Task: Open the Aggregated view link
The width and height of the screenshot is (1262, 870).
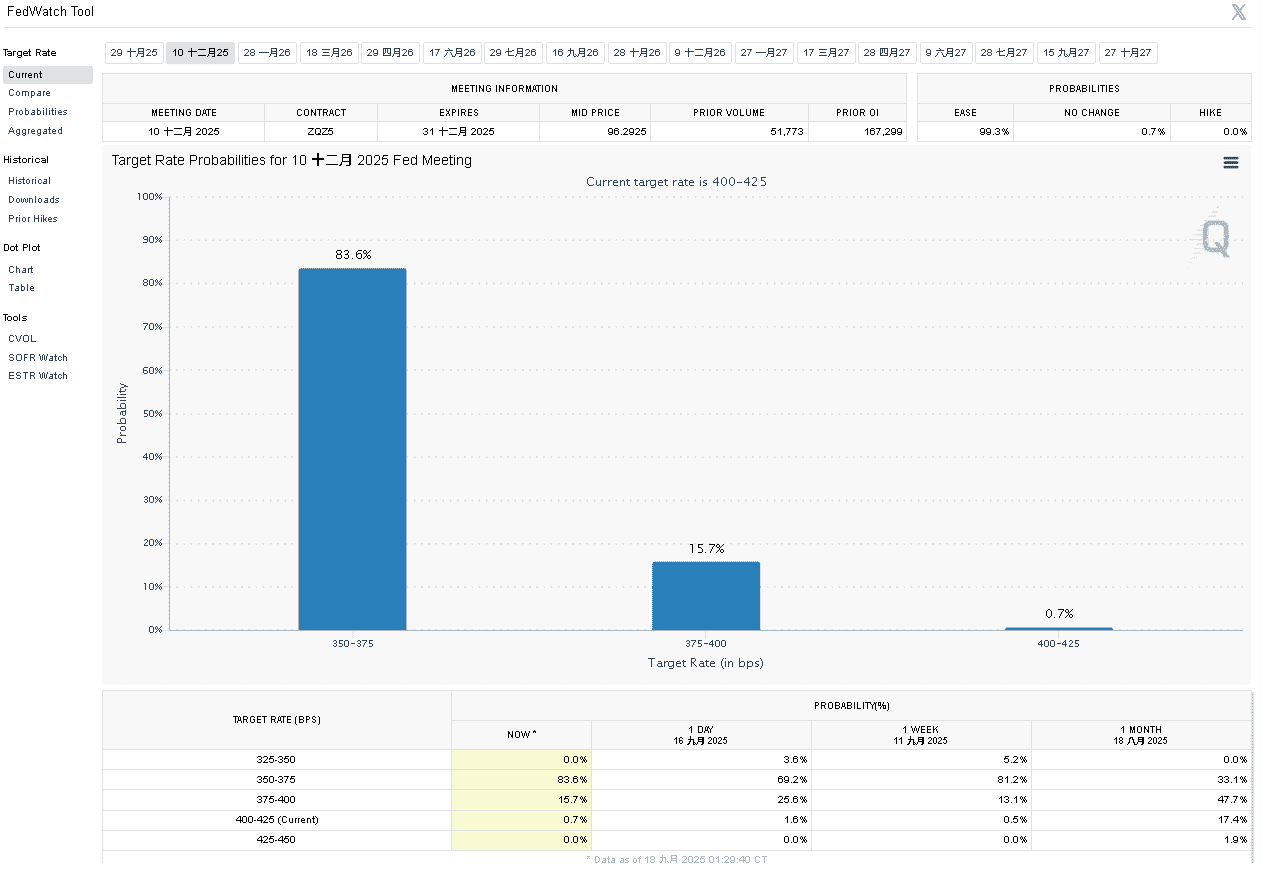Action: click(35, 131)
